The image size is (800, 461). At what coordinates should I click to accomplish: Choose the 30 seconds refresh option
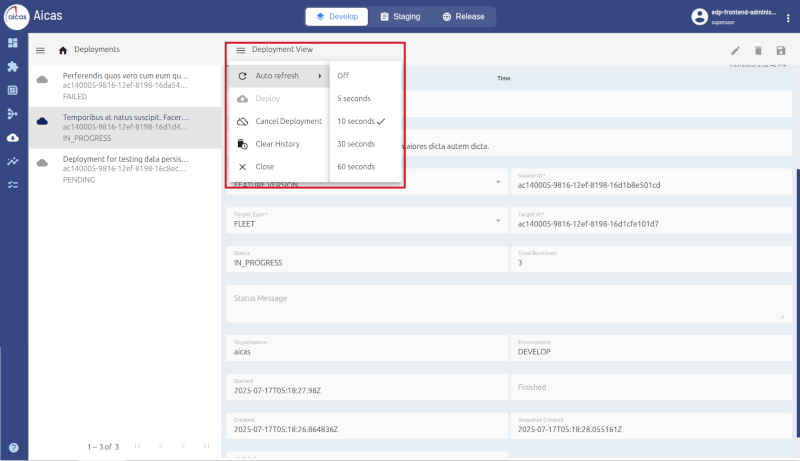[x=356, y=144]
